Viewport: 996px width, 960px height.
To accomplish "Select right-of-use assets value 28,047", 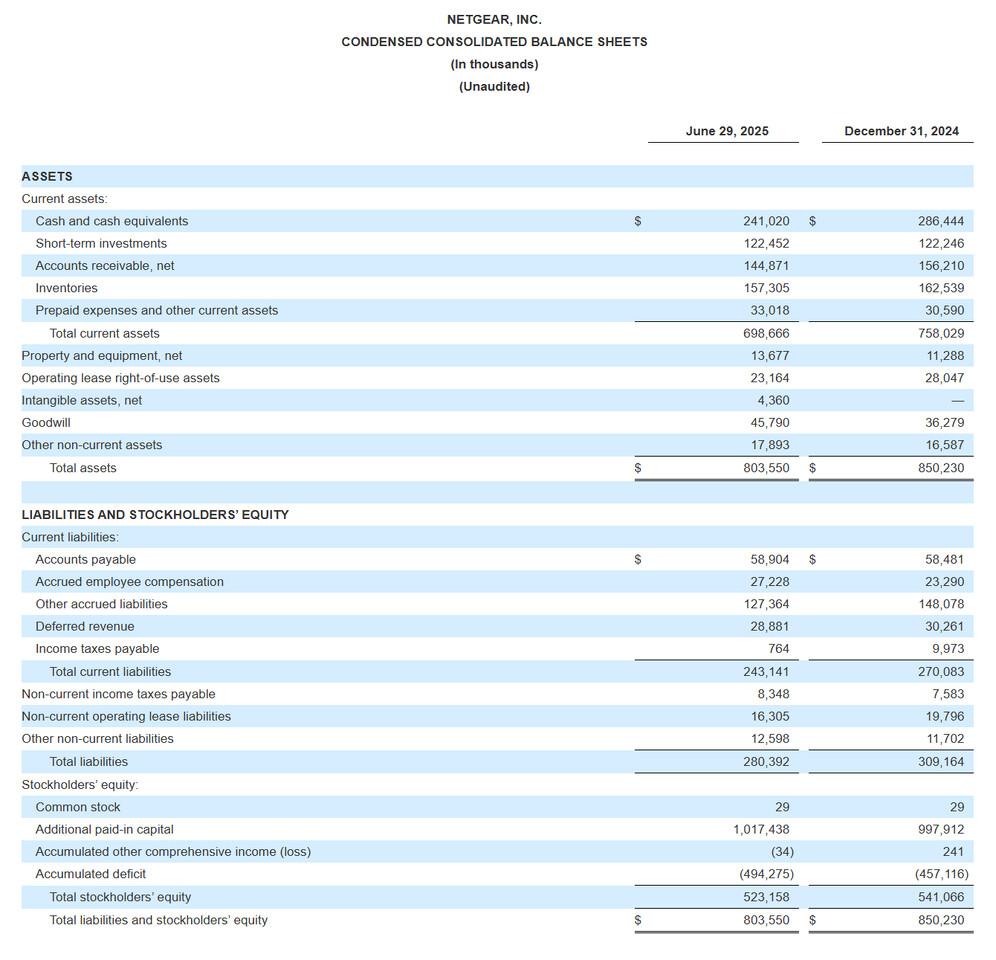I will (945, 378).
